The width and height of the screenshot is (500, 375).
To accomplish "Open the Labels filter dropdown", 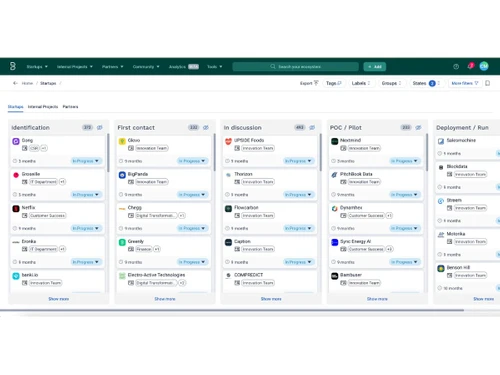I will click(361, 83).
